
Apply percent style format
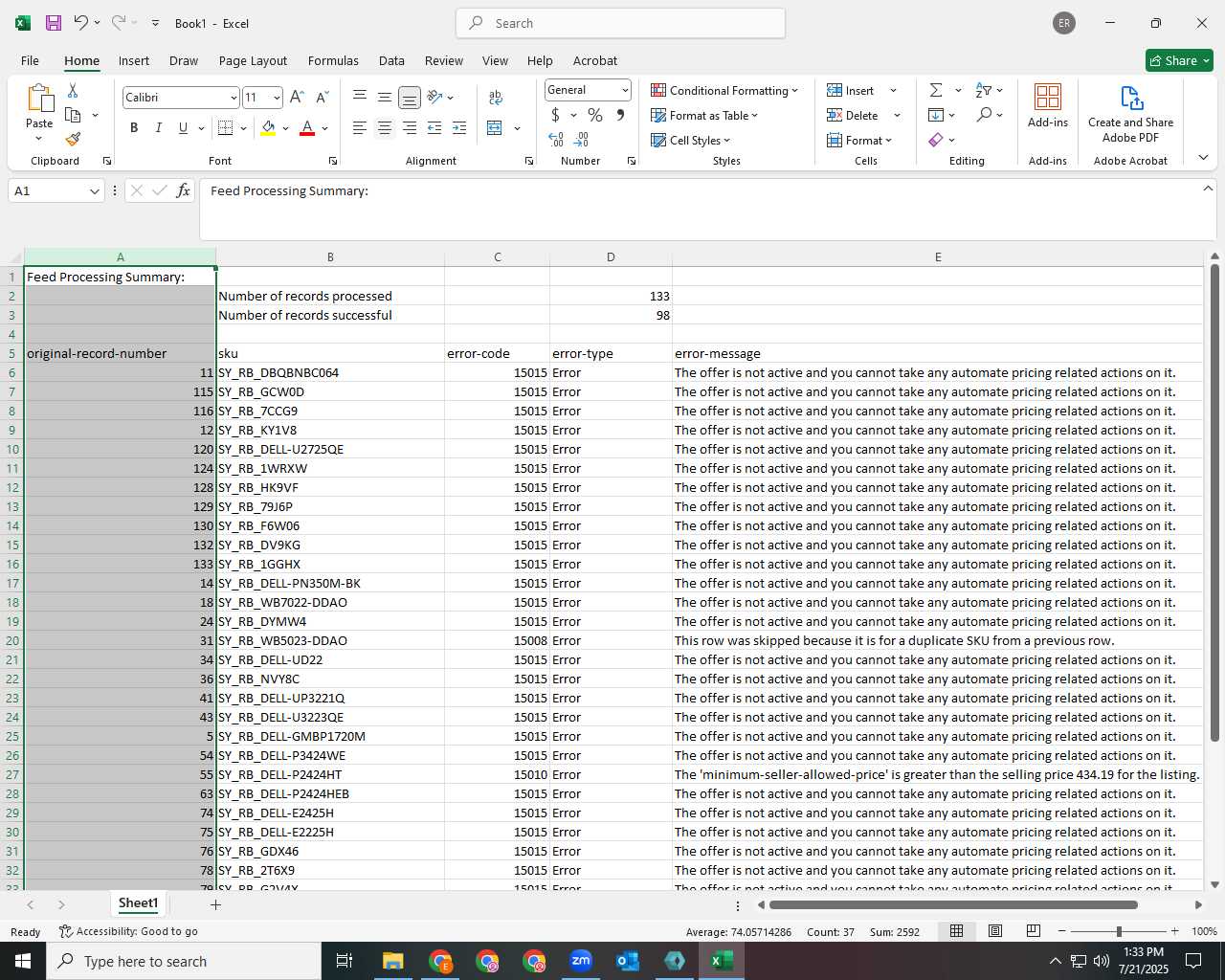click(x=595, y=115)
